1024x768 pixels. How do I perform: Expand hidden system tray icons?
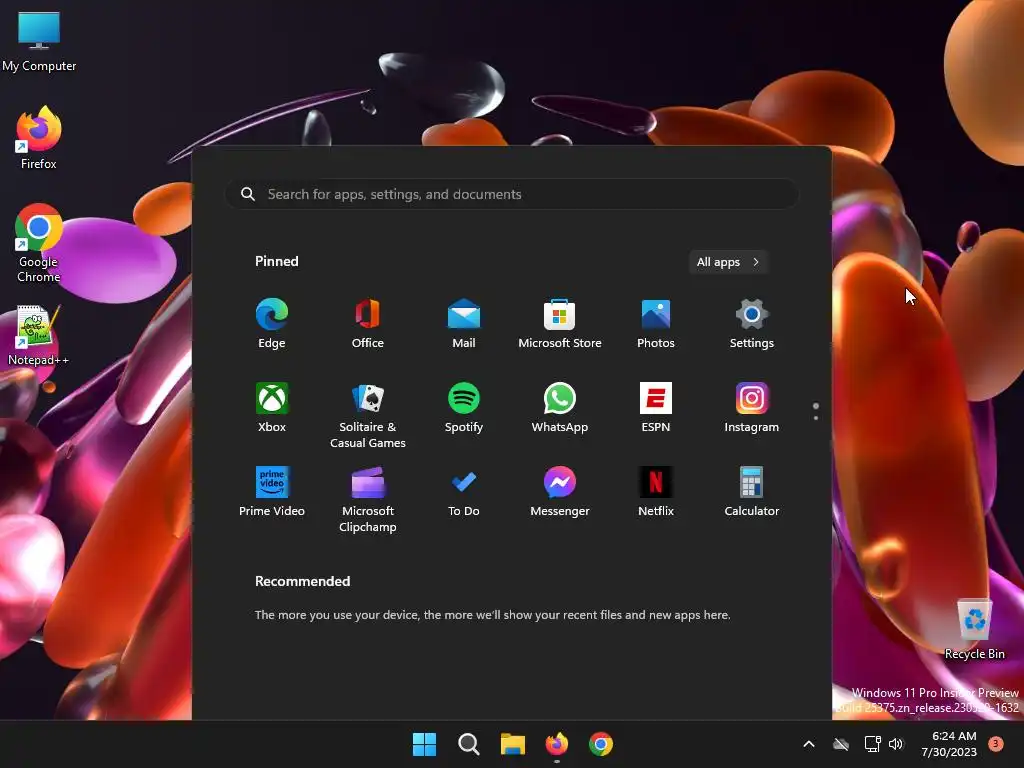click(808, 744)
